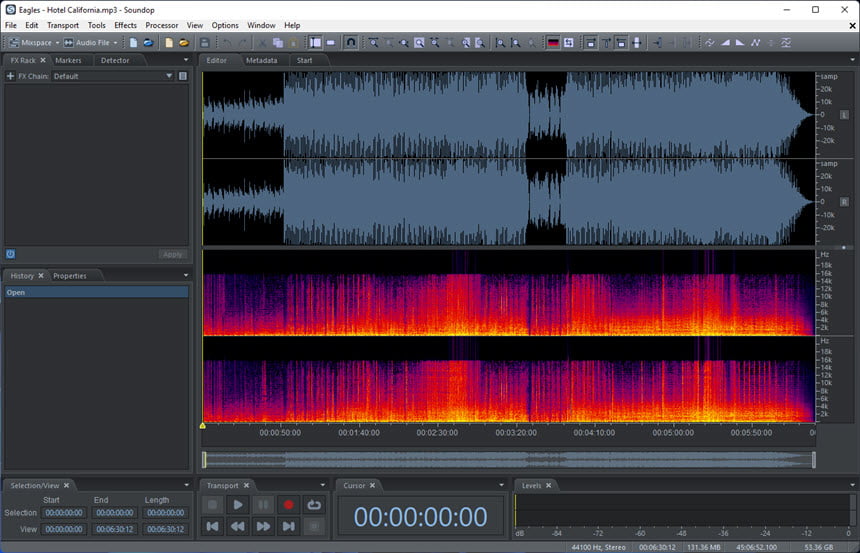860x553 pixels.
Task: Zoom to selection icon
Action: pos(419,42)
